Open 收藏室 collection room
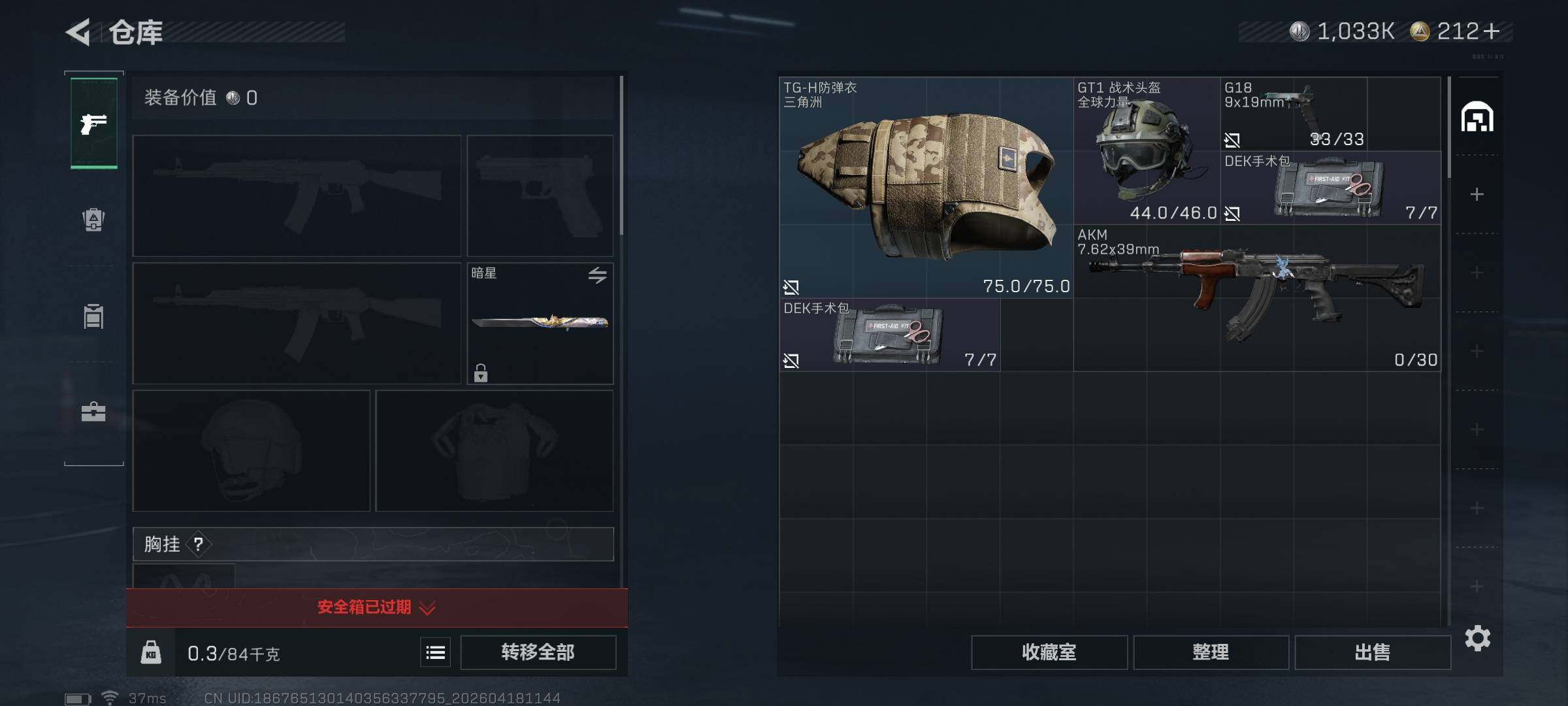This screenshot has height=706, width=1568. 1049,652
